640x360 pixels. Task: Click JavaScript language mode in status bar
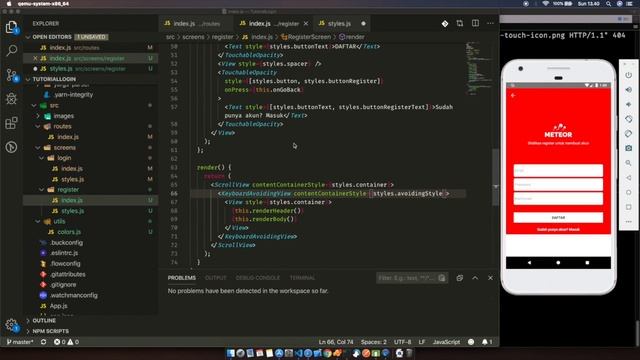446,342
